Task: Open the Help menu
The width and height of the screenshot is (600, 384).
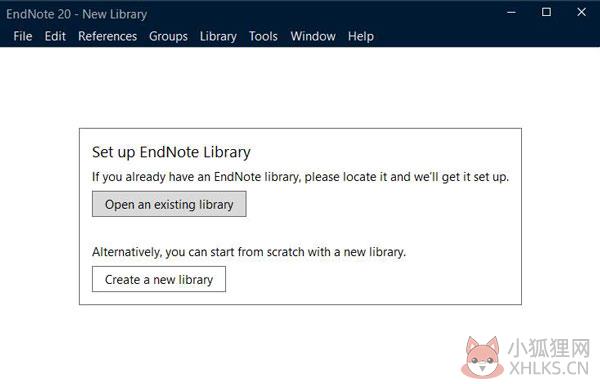Action: coord(361,36)
